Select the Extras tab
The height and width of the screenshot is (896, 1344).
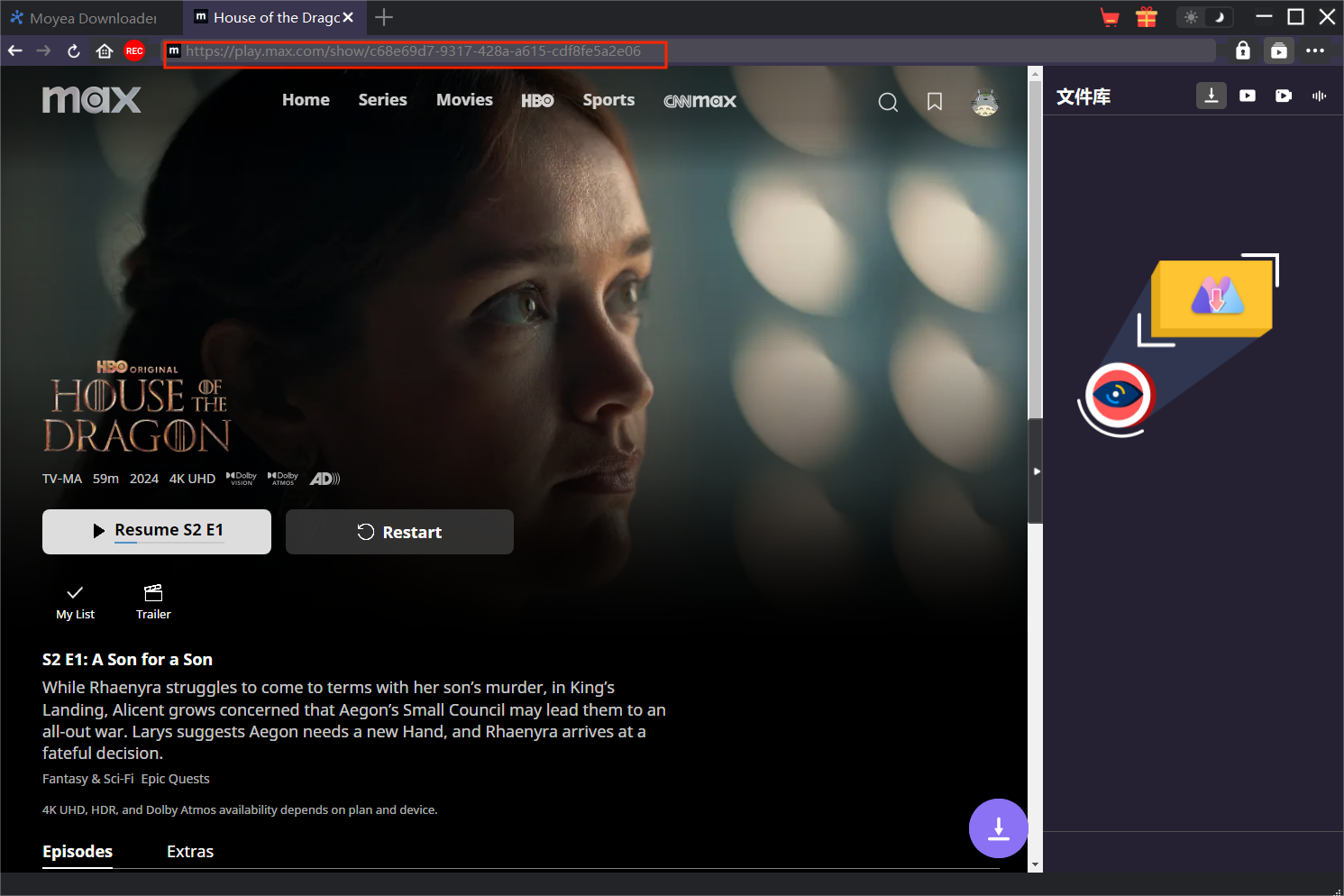tap(190, 852)
